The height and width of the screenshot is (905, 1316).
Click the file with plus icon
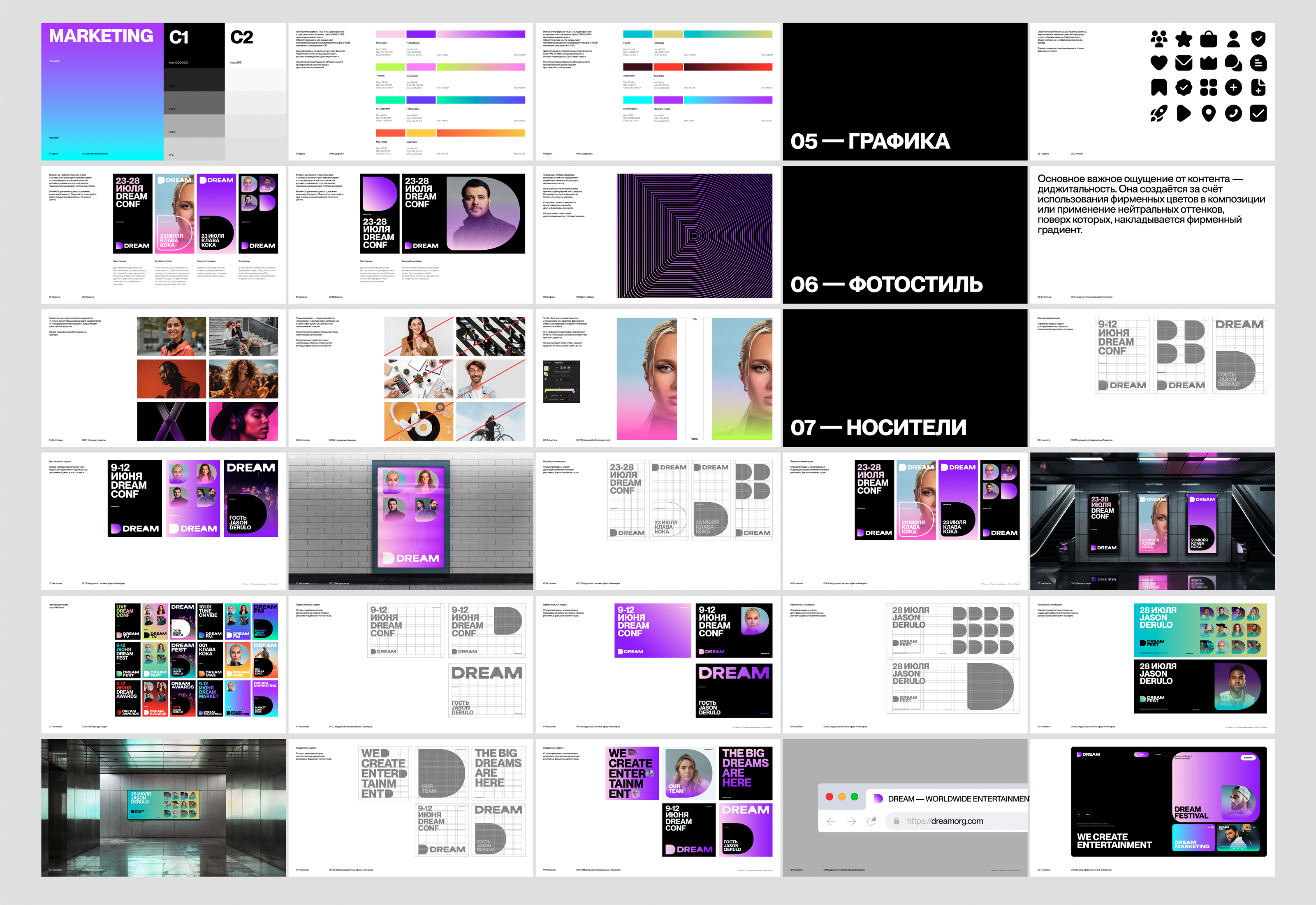pyautogui.click(x=1258, y=87)
